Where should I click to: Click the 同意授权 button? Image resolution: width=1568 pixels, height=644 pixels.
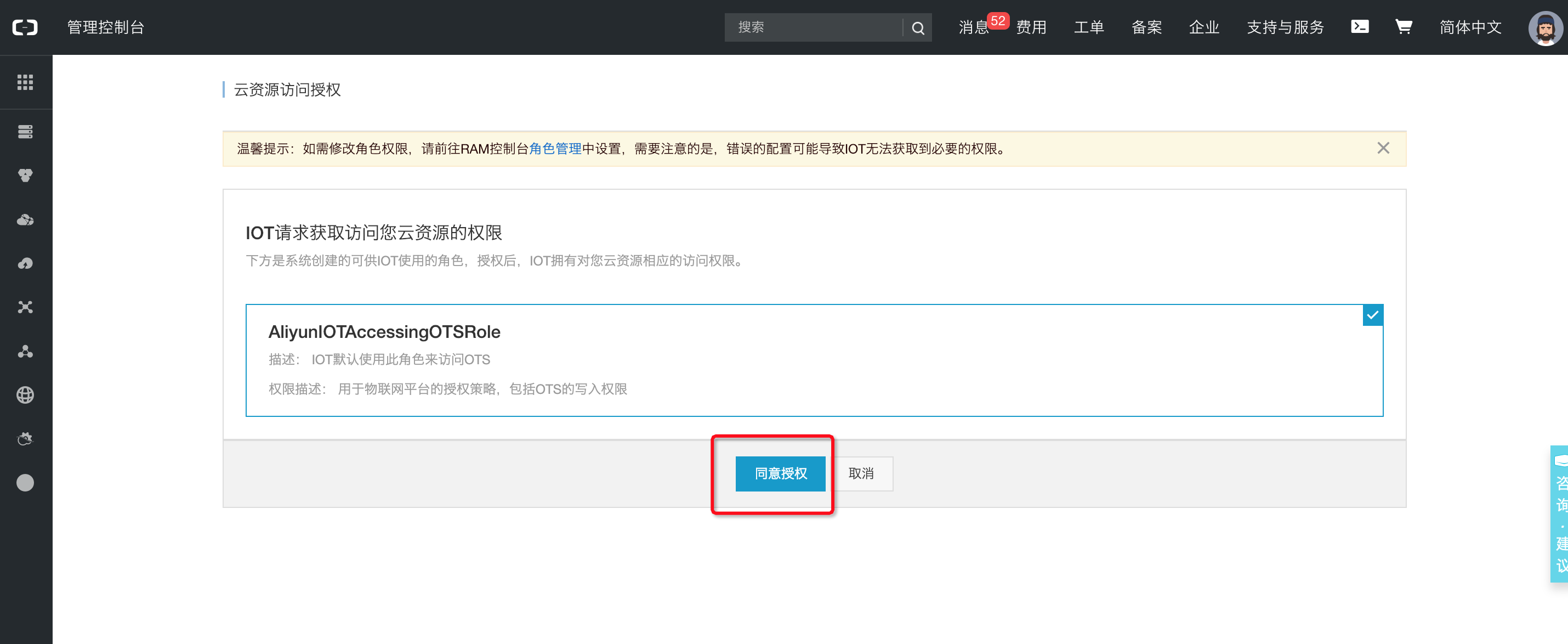[x=780, y=473]
